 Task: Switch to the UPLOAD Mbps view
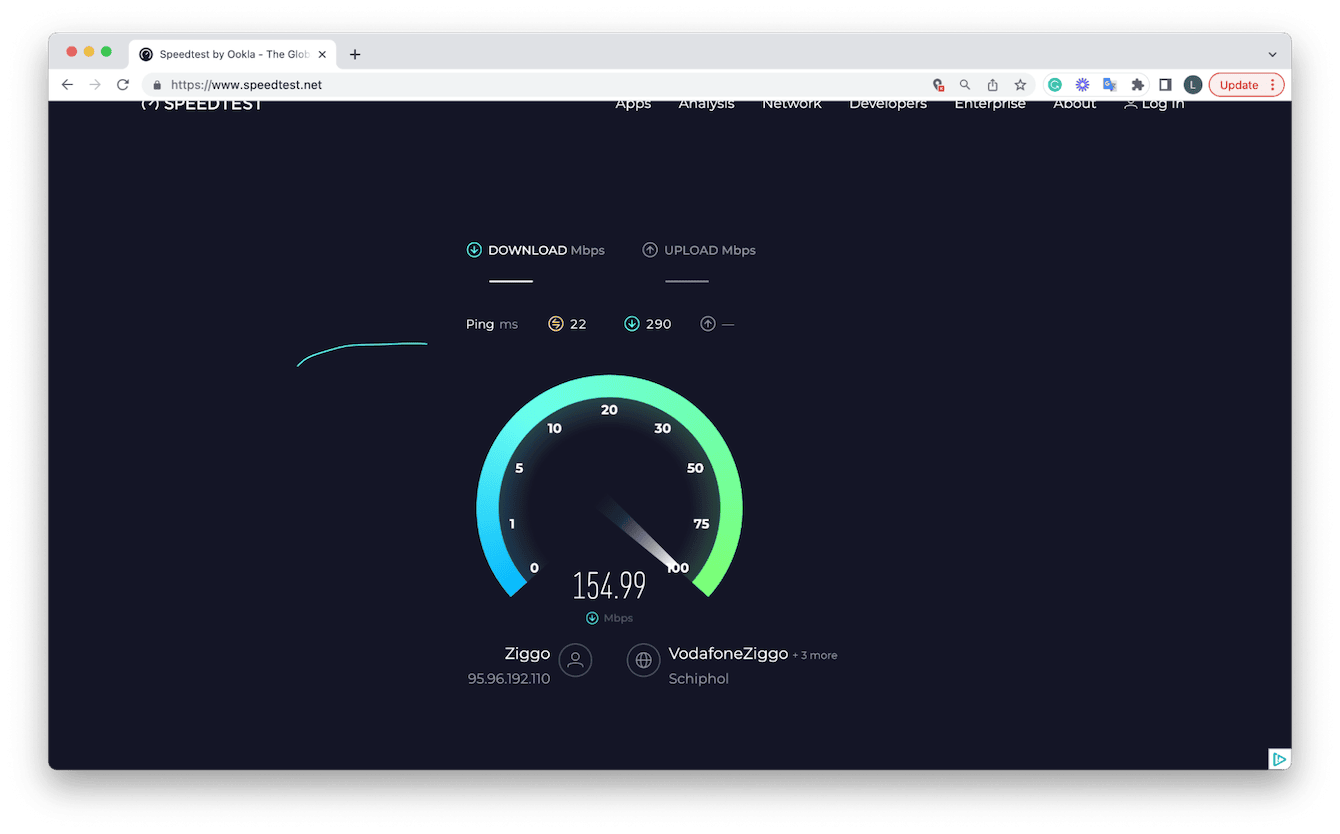[709, 249]
